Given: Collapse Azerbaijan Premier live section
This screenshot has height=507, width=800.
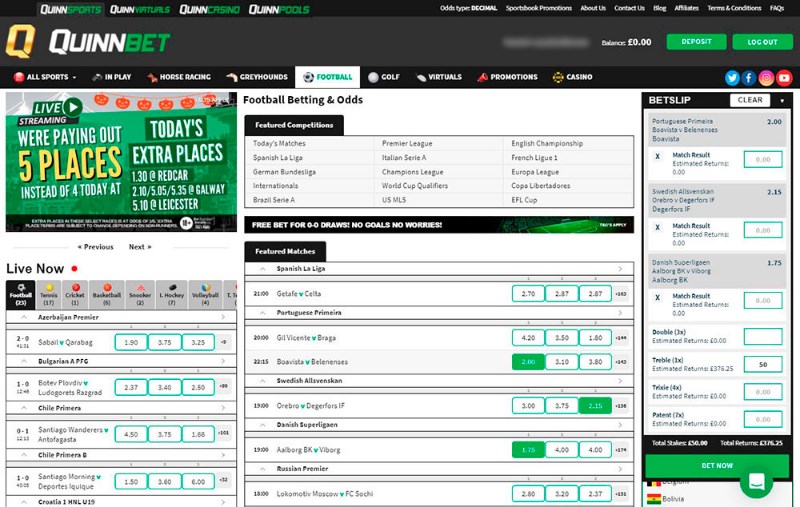Looking at the screenshot, I should click(x=23, y=317).
